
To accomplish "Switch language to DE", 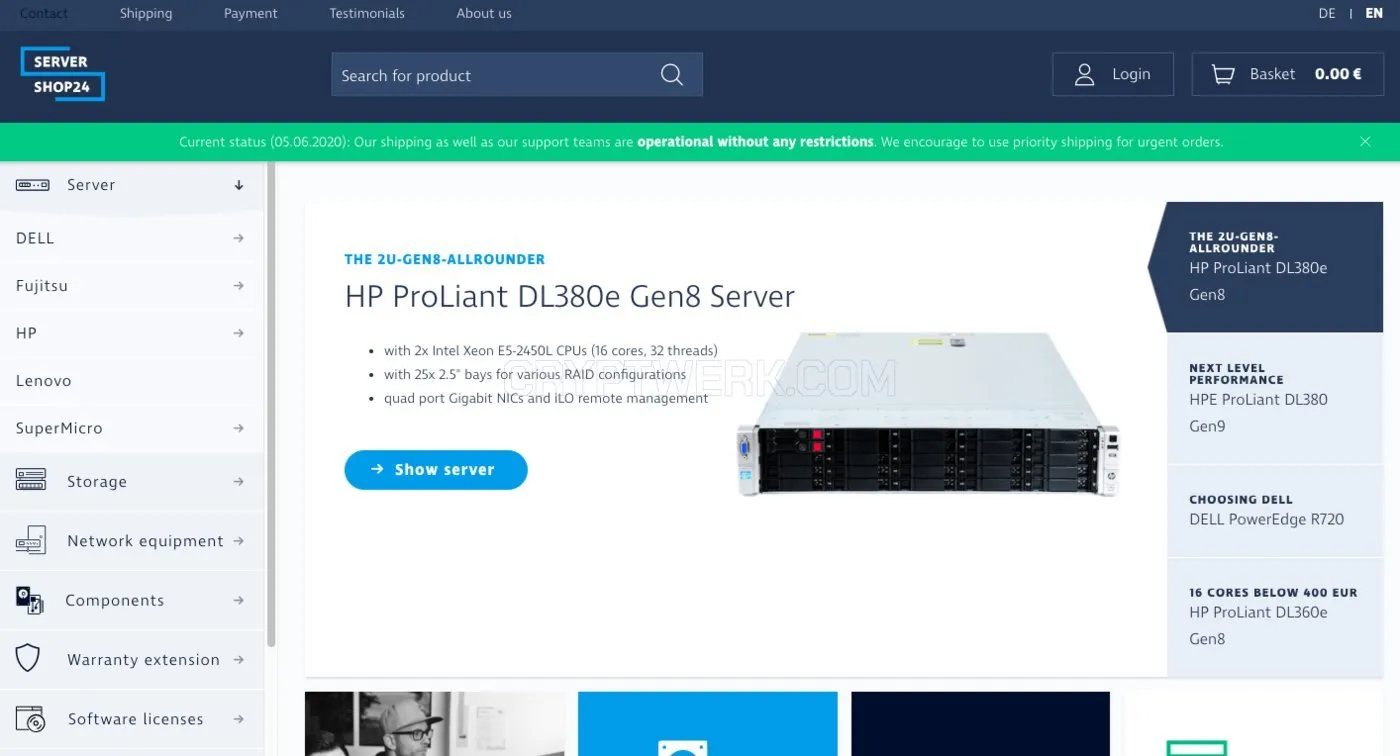I will [1327, 14].
